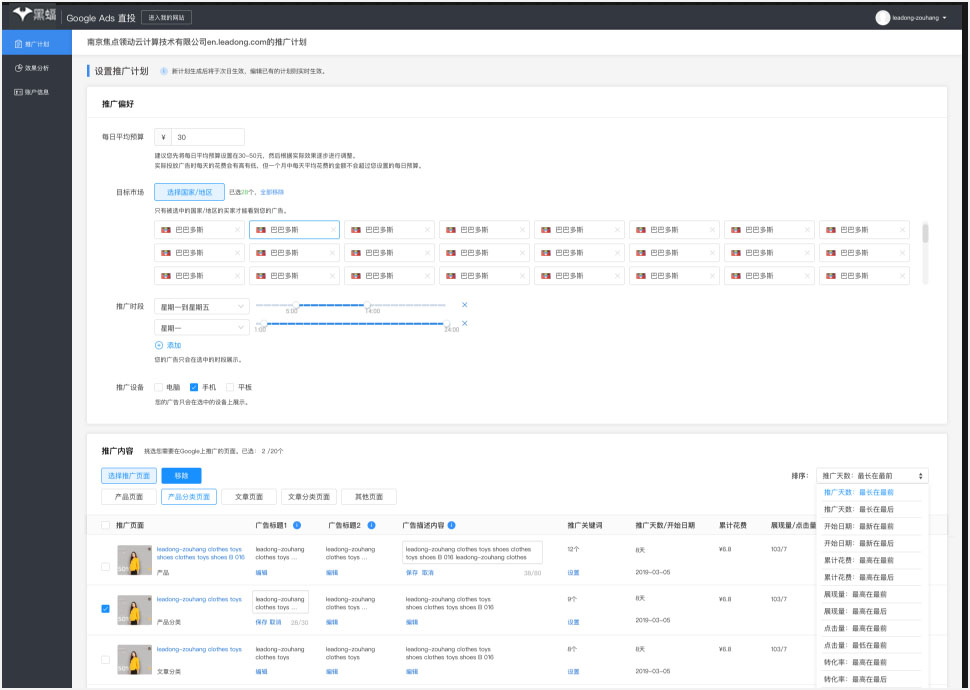Tick the 平板 device checkbox
The image size is (970, 690).
(x=230, y=387)
